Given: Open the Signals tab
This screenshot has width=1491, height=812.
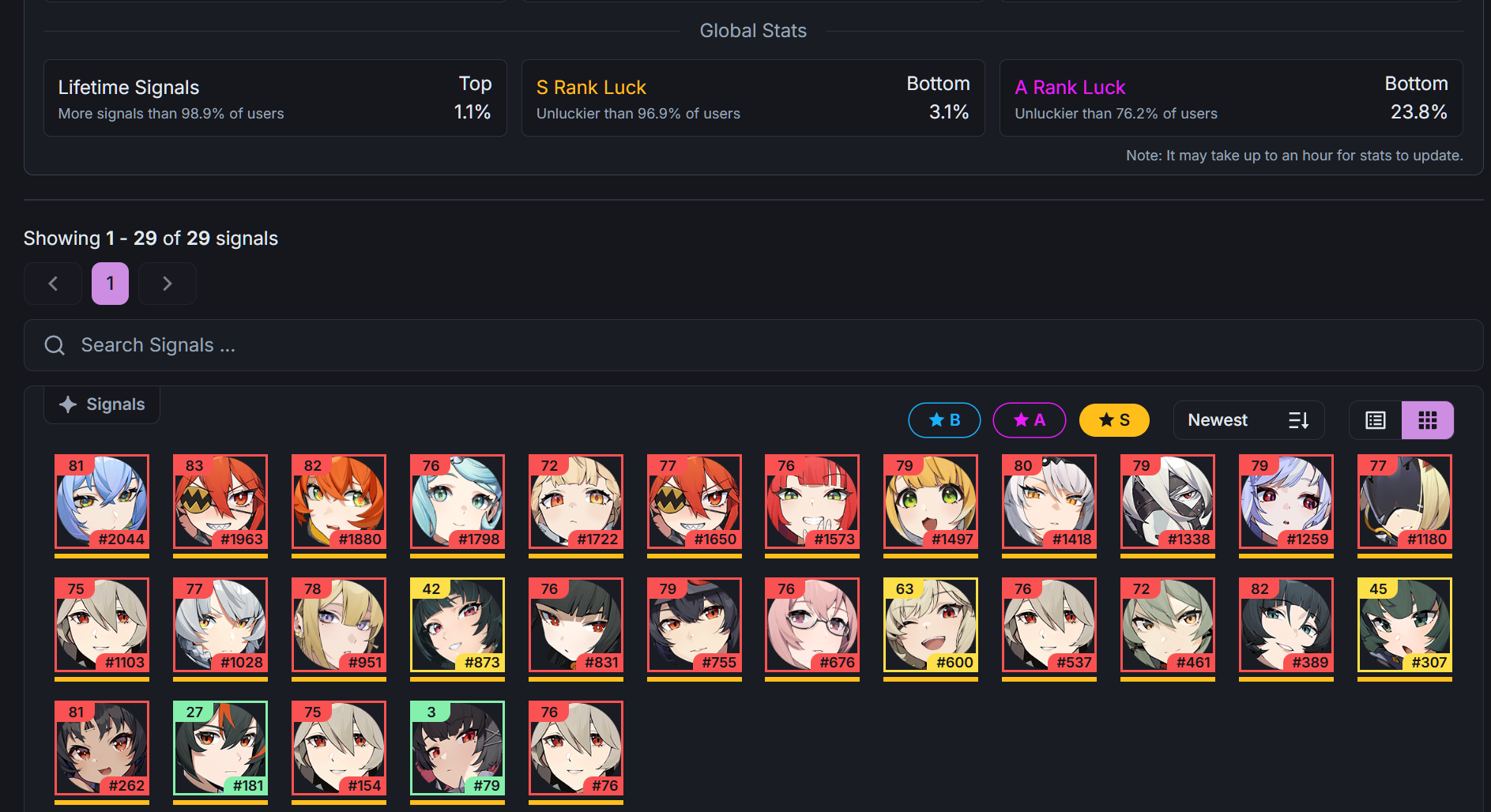Looking at the screenshot, I should [x=102, y=404].
